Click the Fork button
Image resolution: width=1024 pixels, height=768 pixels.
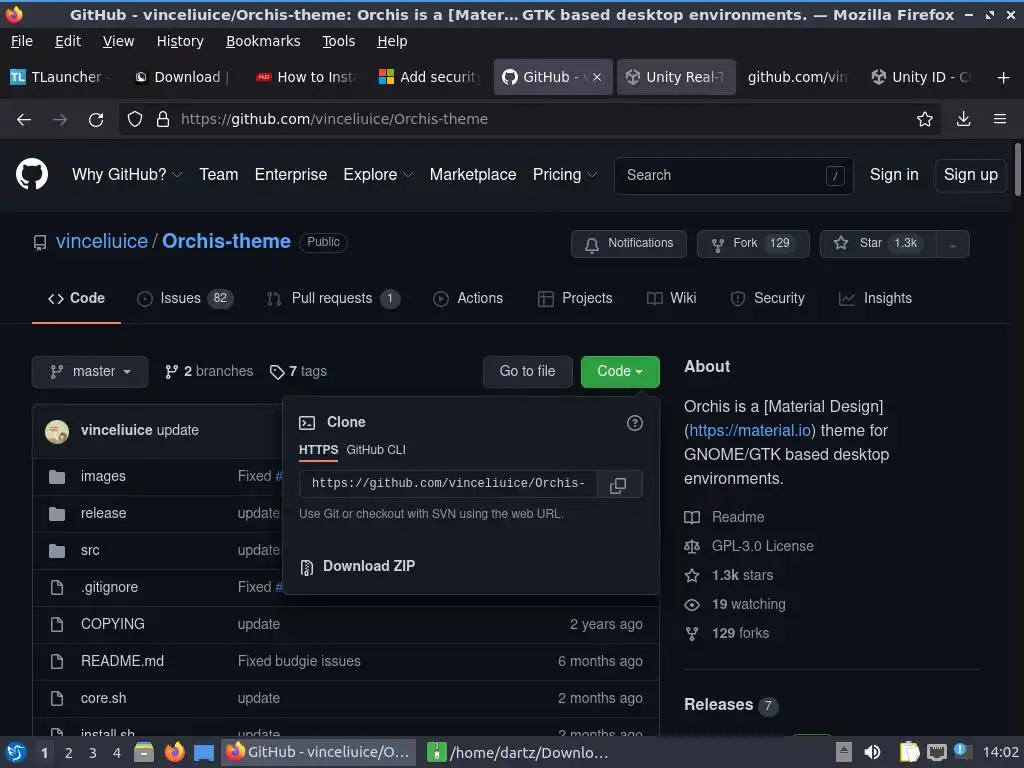[753, 244]
